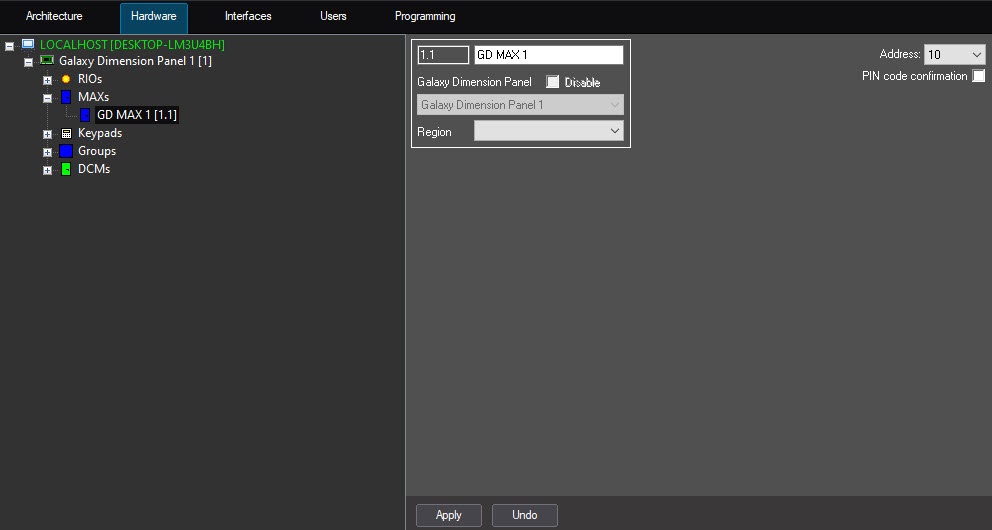Expand the Keypads node

[47, 134]
